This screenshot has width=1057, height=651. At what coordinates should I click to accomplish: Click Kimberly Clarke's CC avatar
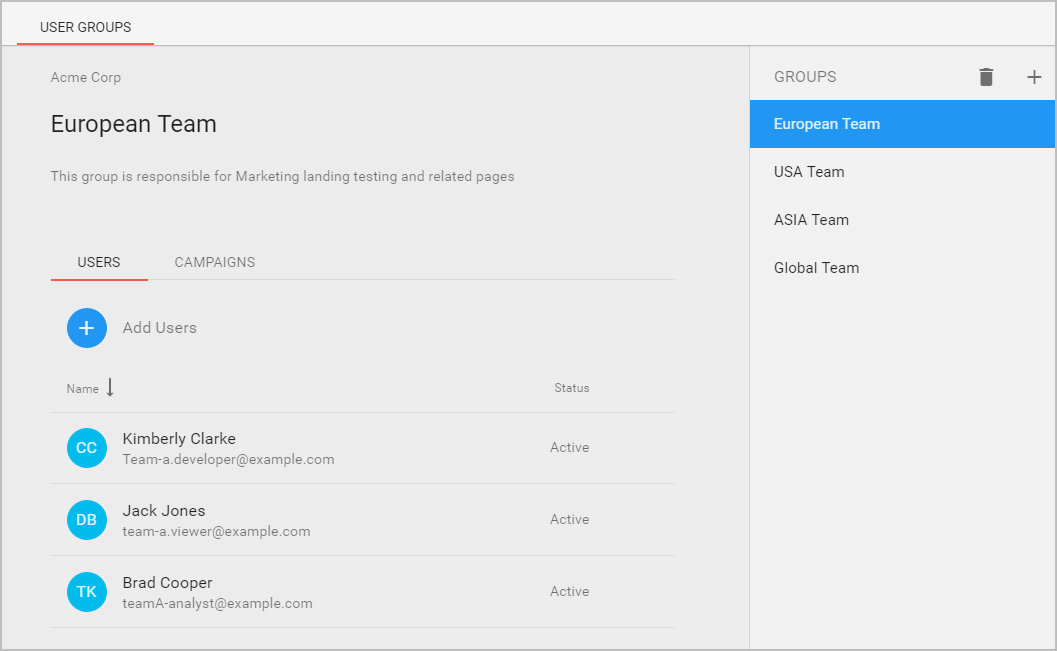[87, 448]
